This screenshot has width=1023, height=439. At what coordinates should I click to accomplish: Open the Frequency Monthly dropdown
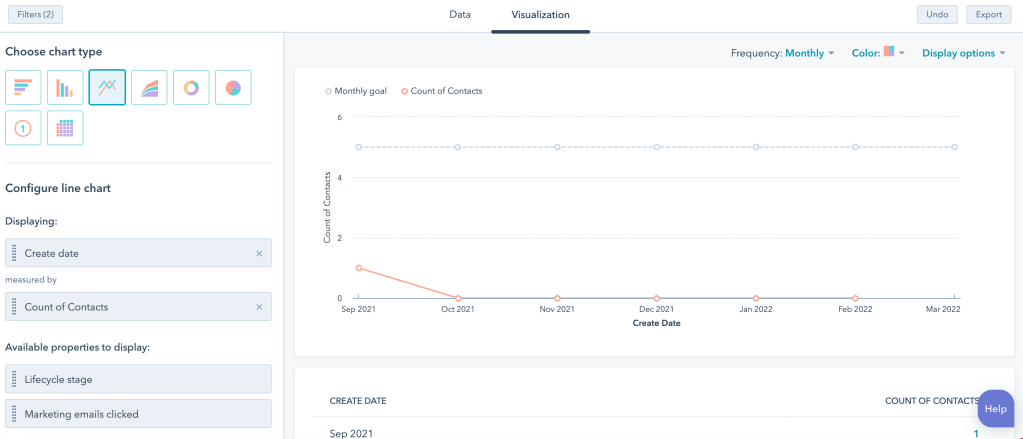tap(809, 53)
